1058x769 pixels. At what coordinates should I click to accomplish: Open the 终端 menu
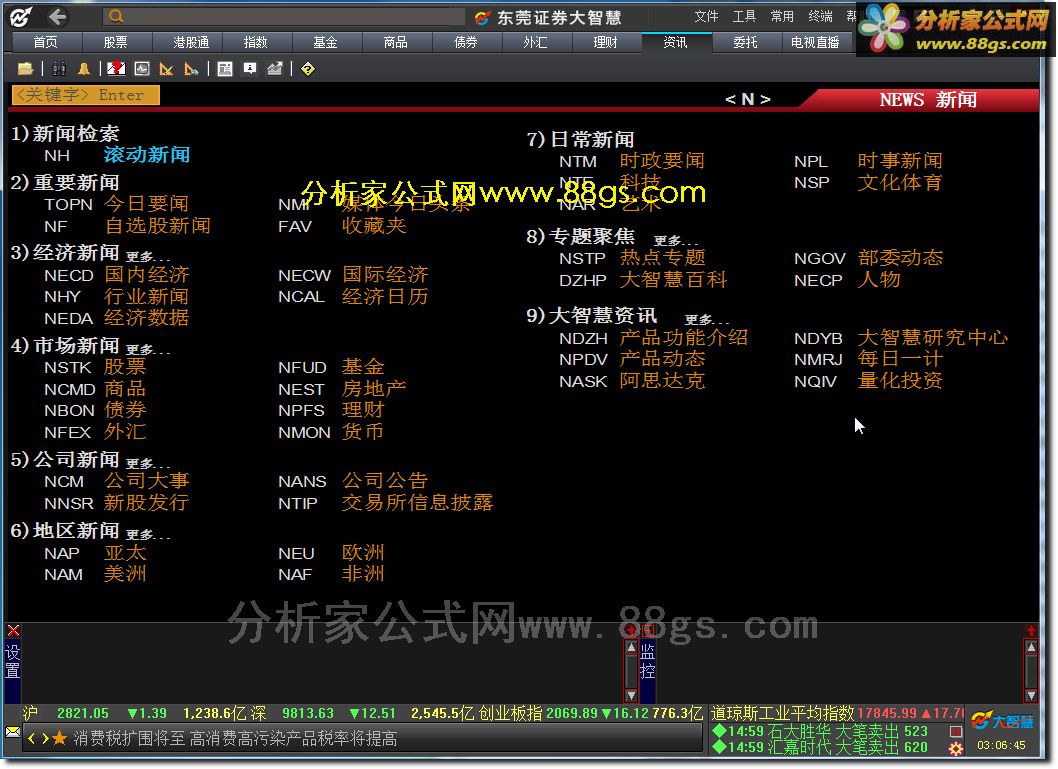point(820,16)
